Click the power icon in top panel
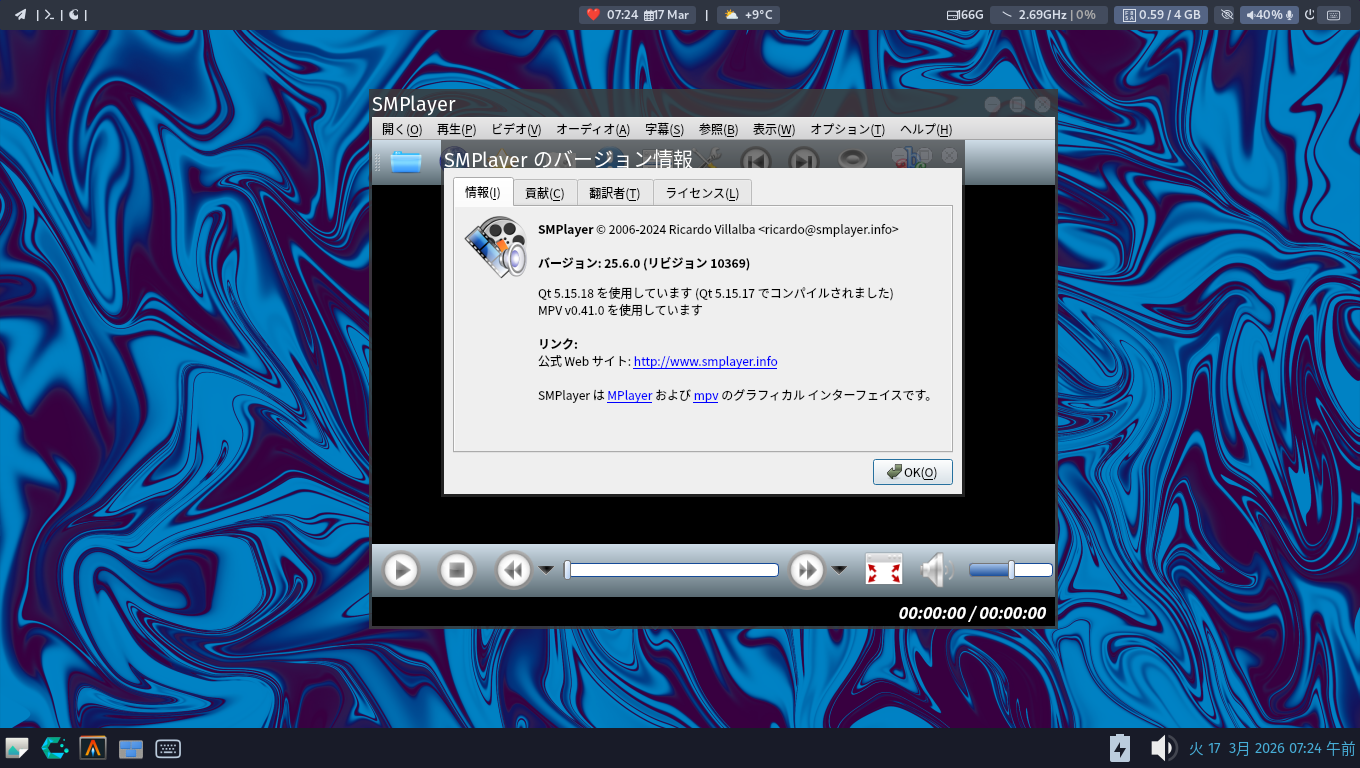Image resolution: width=1360 pixels, height=768 pixels. click(x=1309, y=15)
